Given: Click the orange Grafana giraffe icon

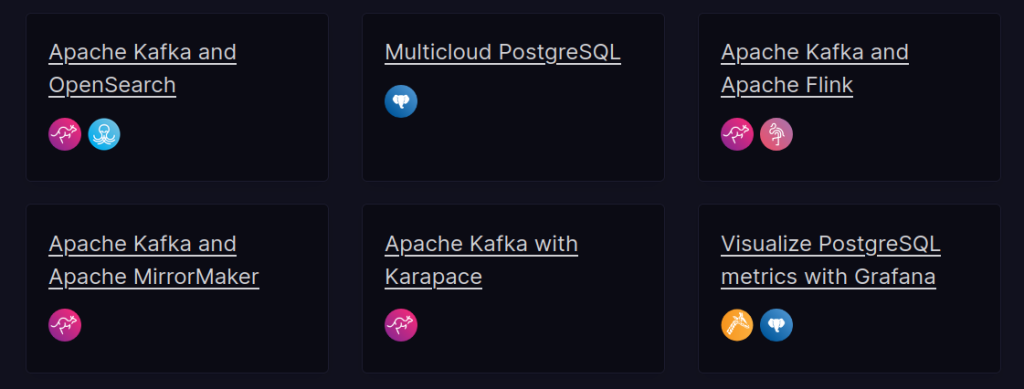Looking at the screenshot, I should [x=737, y=325].
